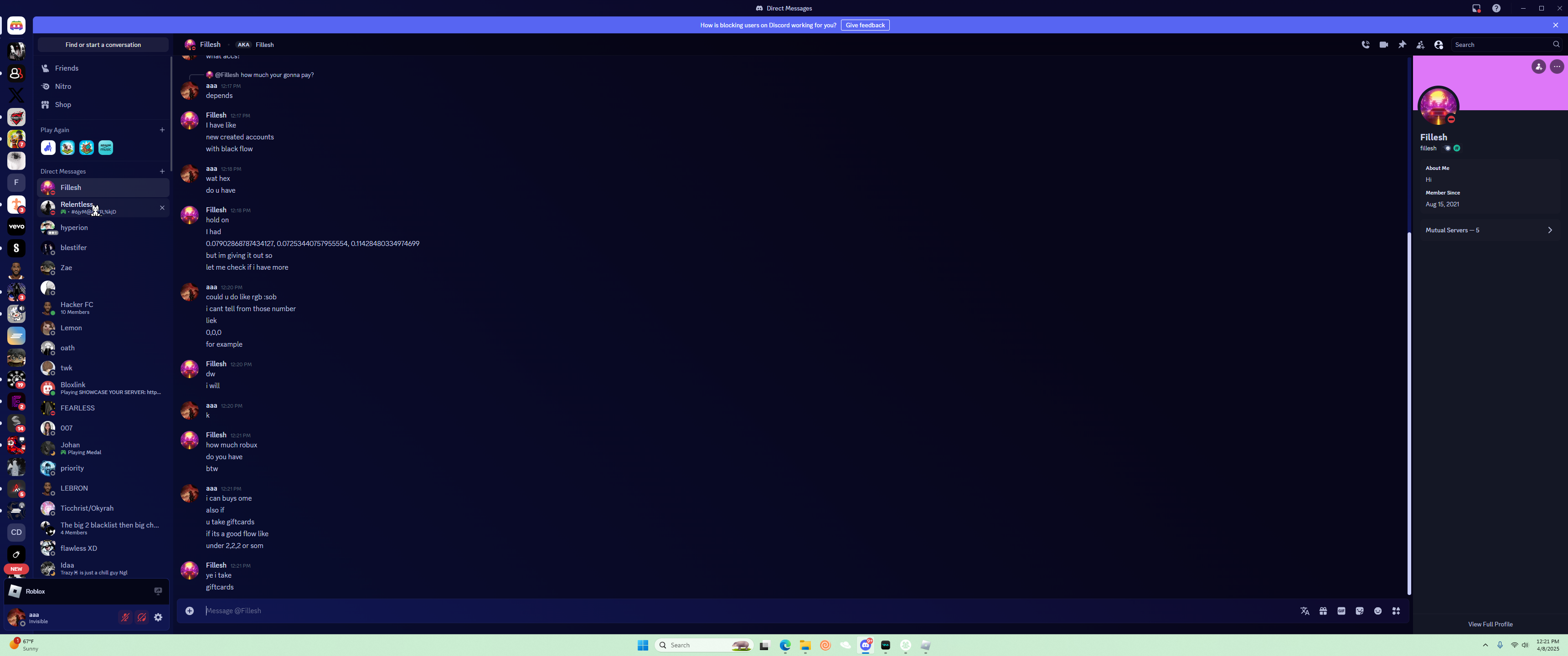Toggle headphone deafen in the user panel

click(x=142, y=617)
